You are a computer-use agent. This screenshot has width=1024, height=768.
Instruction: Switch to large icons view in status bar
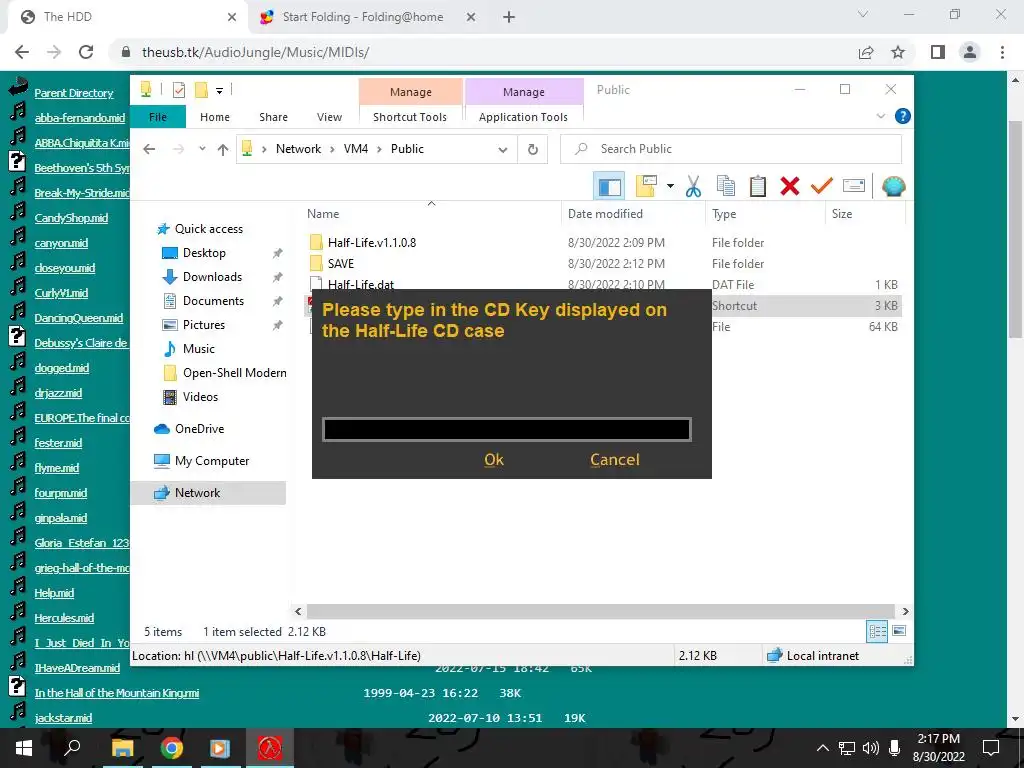coord(899,631)
